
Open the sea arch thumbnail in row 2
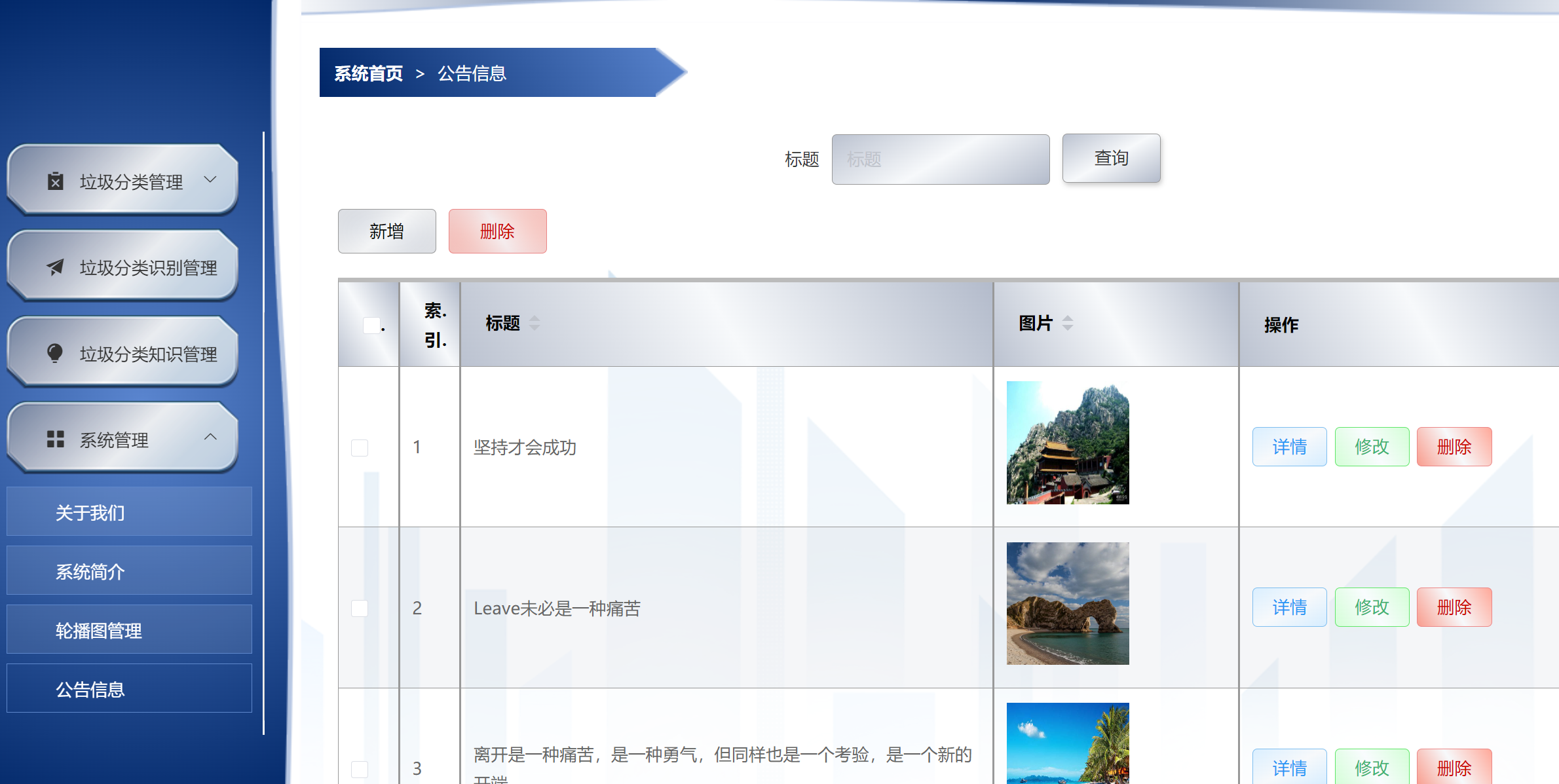click(1068, 603)
